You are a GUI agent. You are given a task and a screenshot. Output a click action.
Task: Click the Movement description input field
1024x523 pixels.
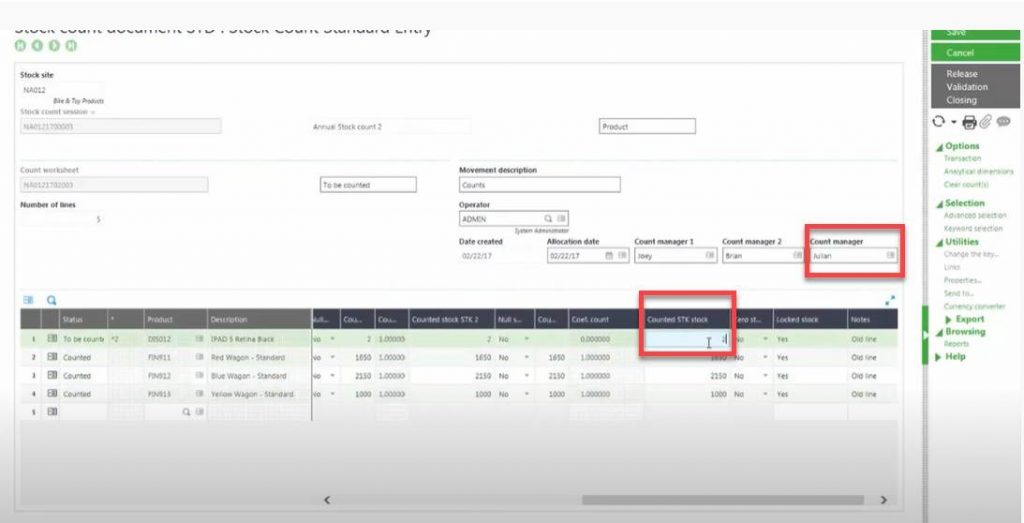point(539,185)
